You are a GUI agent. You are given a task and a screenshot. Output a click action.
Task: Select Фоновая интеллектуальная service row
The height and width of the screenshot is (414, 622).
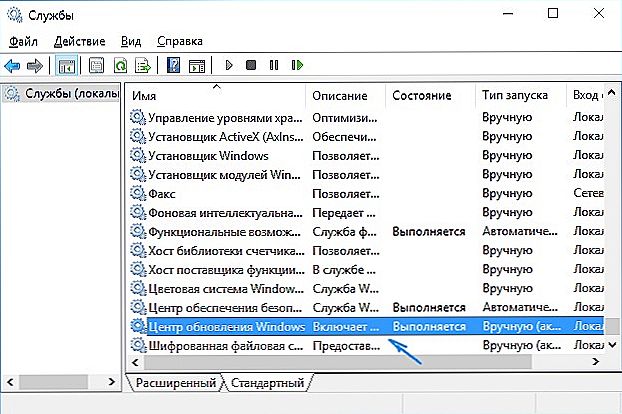(x=367, y=213)
